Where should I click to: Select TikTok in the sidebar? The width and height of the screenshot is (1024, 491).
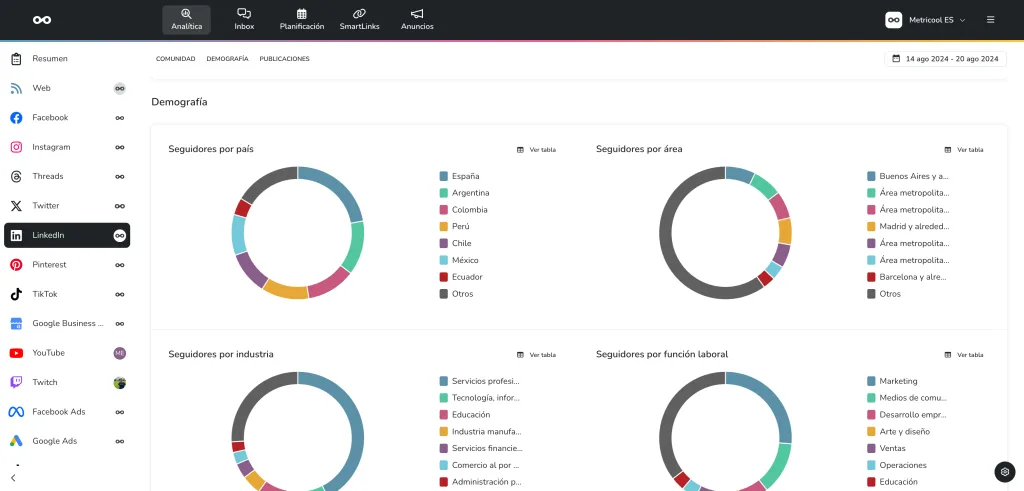(45, 294)
